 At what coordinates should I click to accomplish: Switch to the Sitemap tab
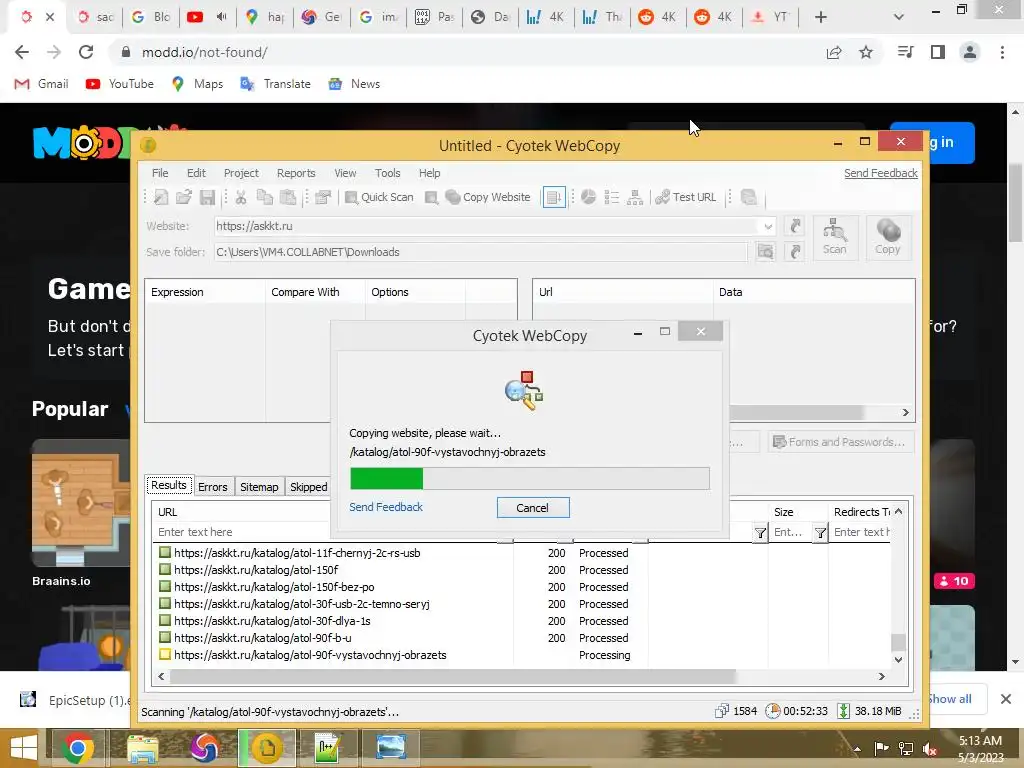pyautogui.click(x=259, y=487)
